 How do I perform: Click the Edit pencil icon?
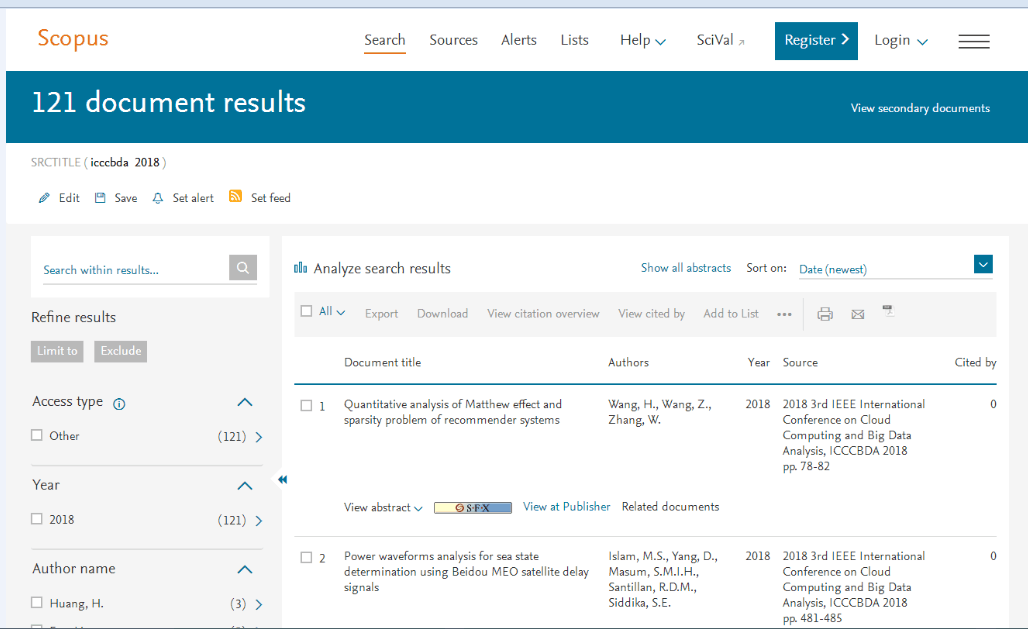point(44,198)
